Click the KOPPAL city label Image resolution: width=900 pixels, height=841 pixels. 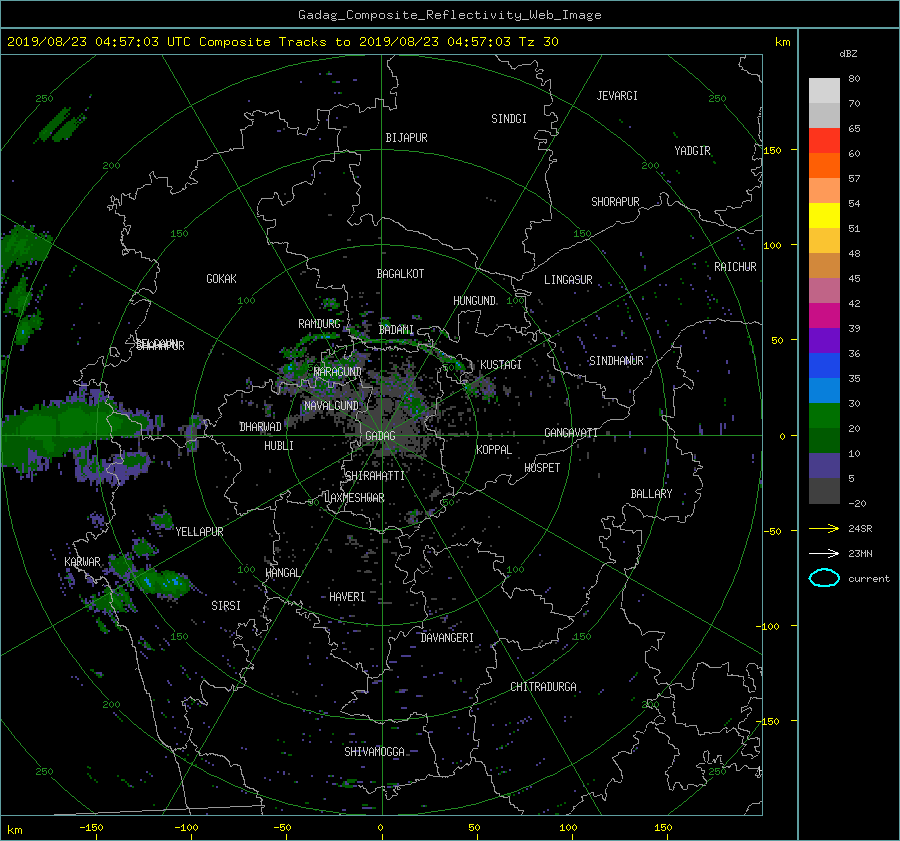tap(494, 450)
